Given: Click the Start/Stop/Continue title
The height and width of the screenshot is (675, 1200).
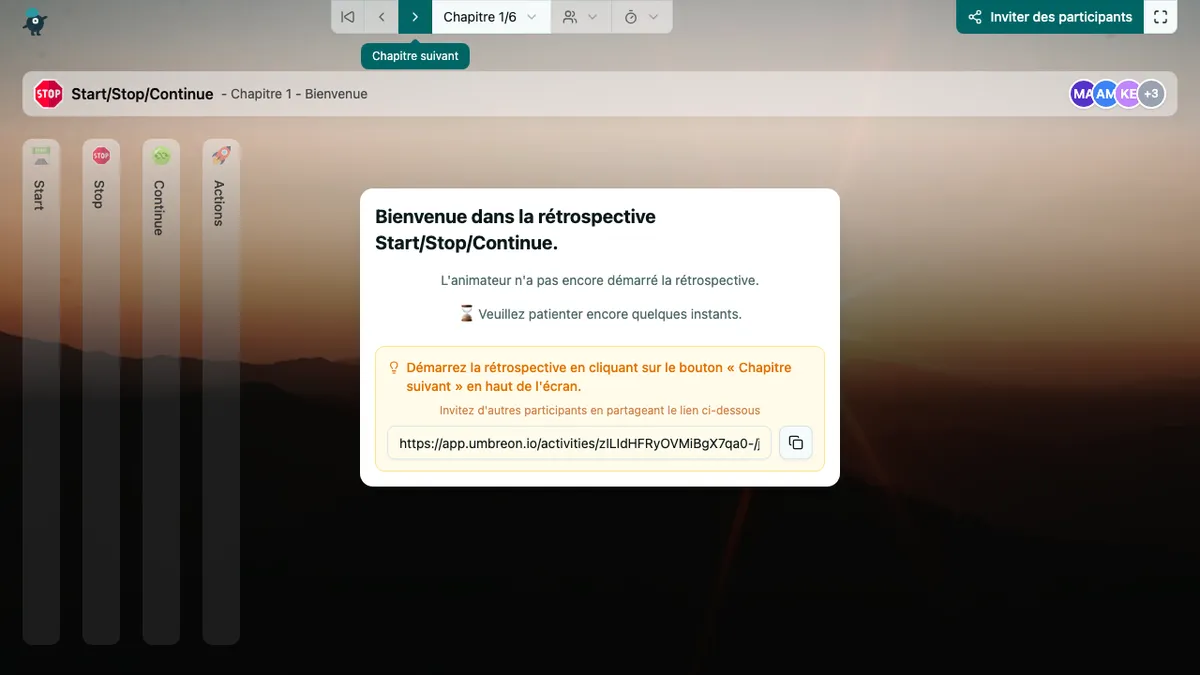Looking at the screenshot, I should [x=142, y=94].
